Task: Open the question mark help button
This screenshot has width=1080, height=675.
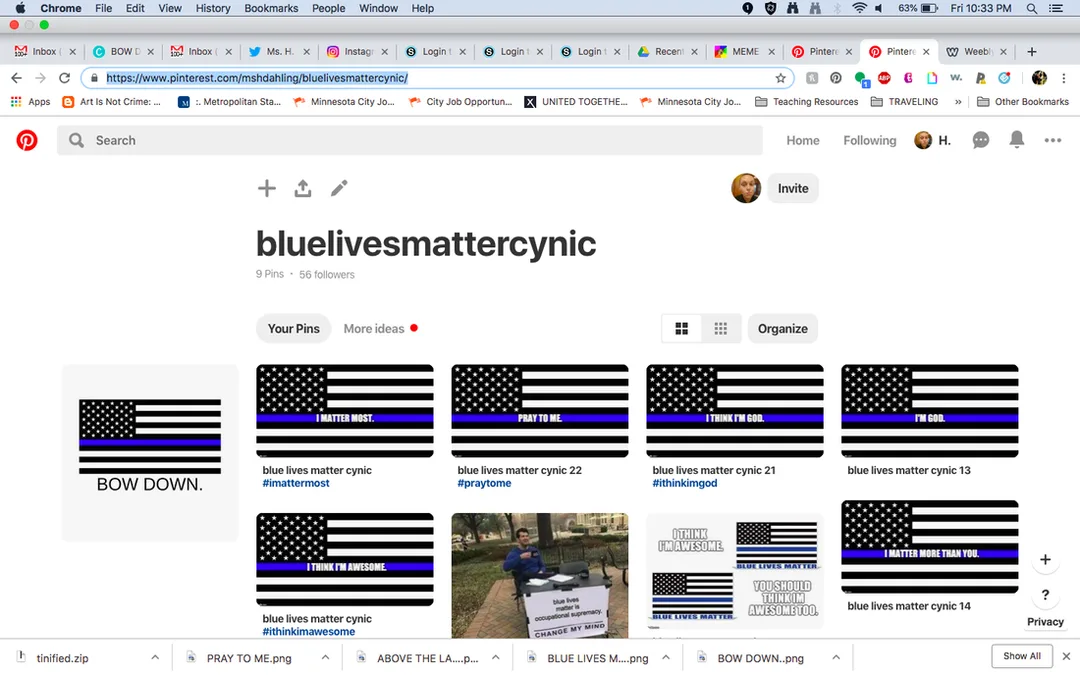Action: point(1045,594)
